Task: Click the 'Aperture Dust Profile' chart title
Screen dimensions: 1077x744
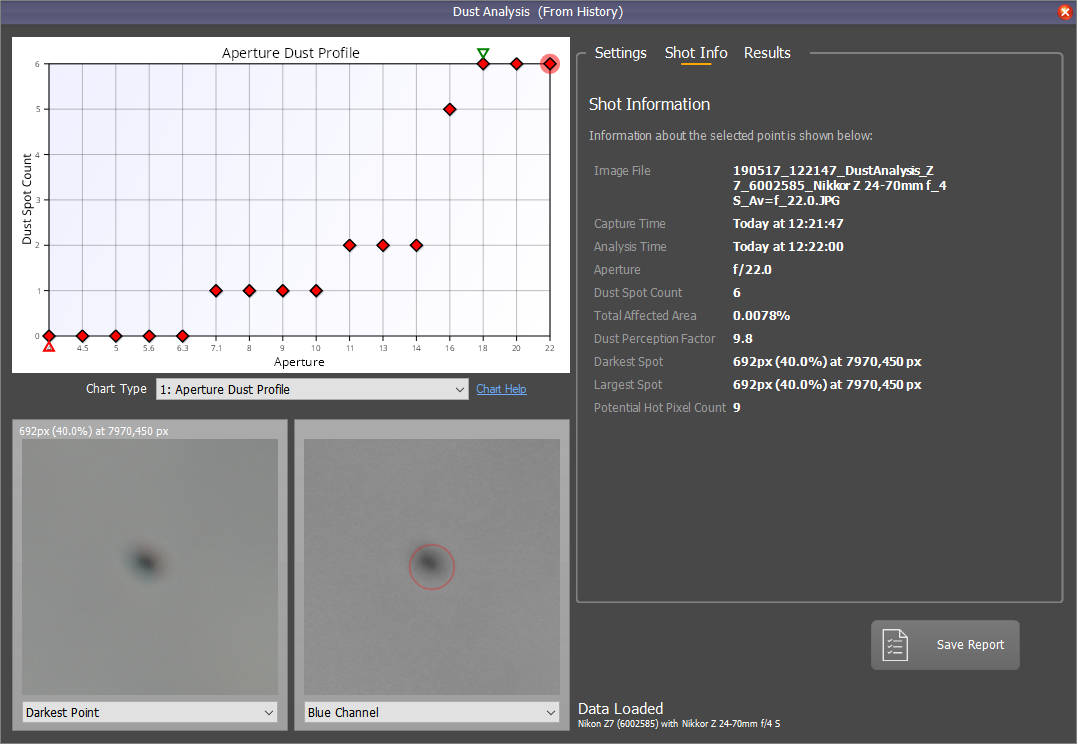Action: pos(291,53)
